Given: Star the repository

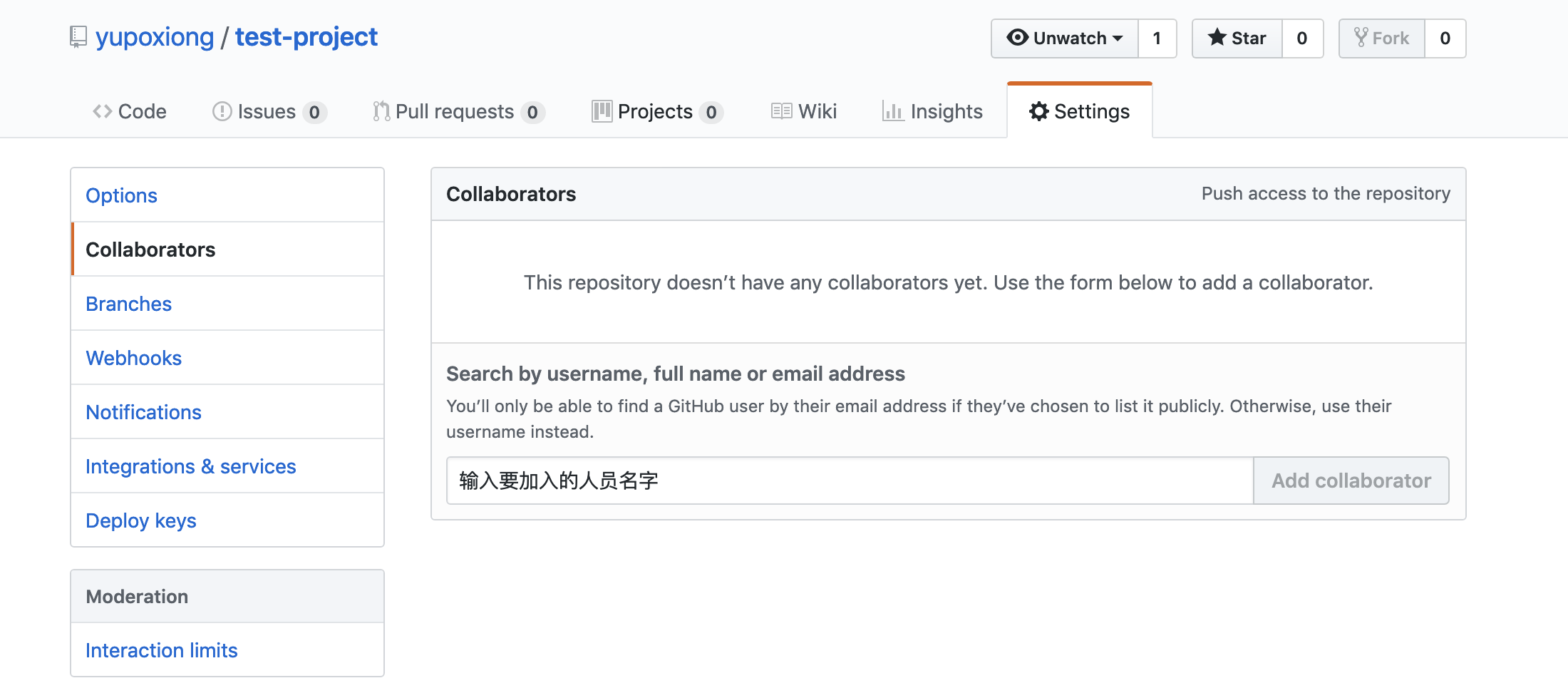Looking at the screenshot, I should tap(1237, 38).
